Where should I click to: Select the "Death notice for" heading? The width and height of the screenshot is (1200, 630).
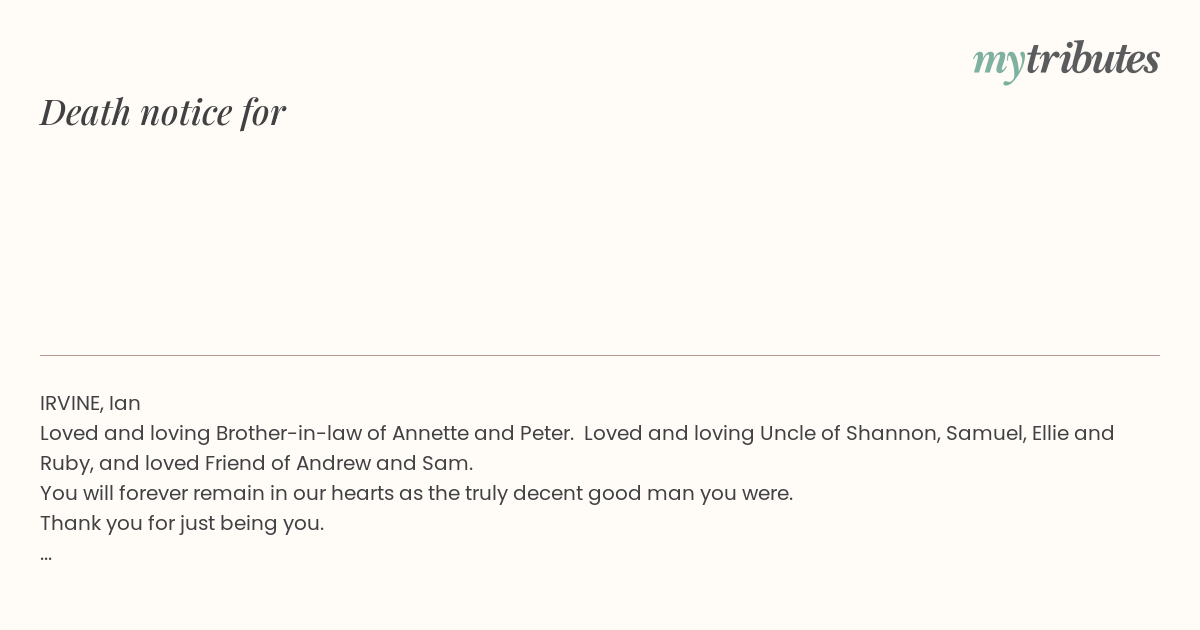pyautogui.click(x=163, y=112)
